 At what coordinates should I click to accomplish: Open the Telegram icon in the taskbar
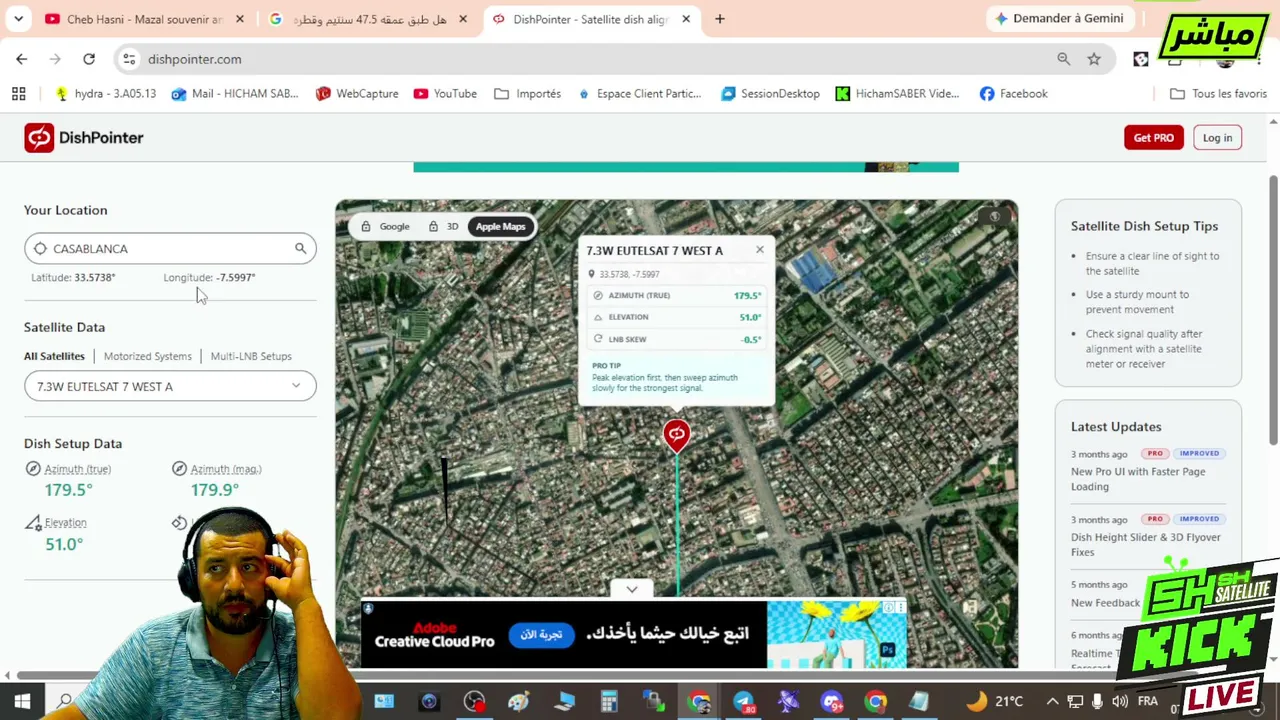coord(744,702)
